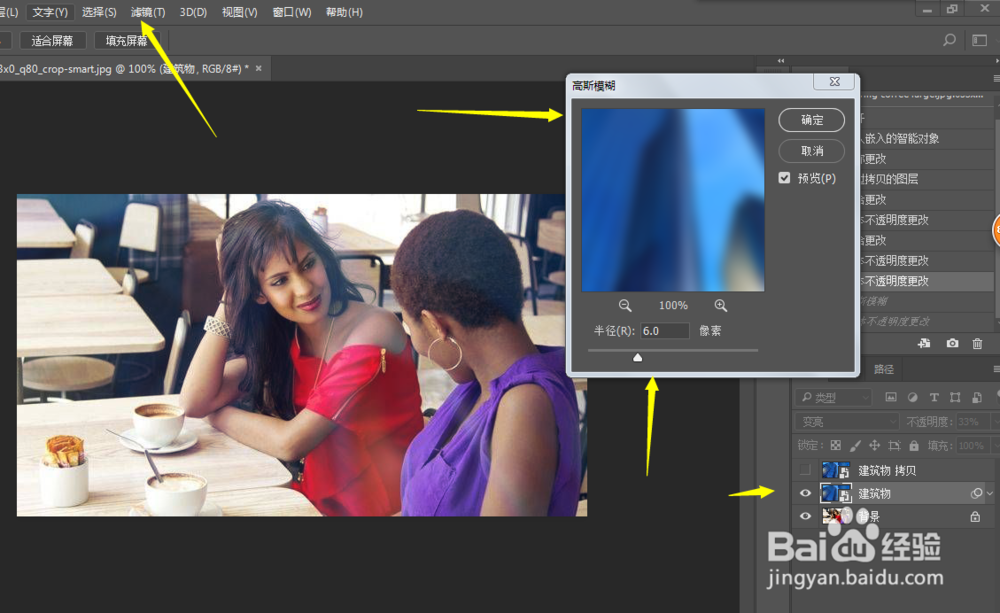Screen dimensions: 1000x613
Task: Lock all layer attributes
Action: click(914, 445)
